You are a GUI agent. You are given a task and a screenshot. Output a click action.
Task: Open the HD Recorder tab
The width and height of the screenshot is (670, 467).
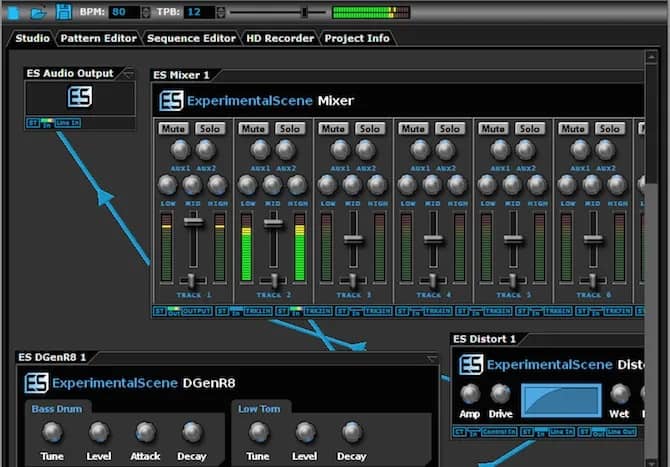[280, 38]
